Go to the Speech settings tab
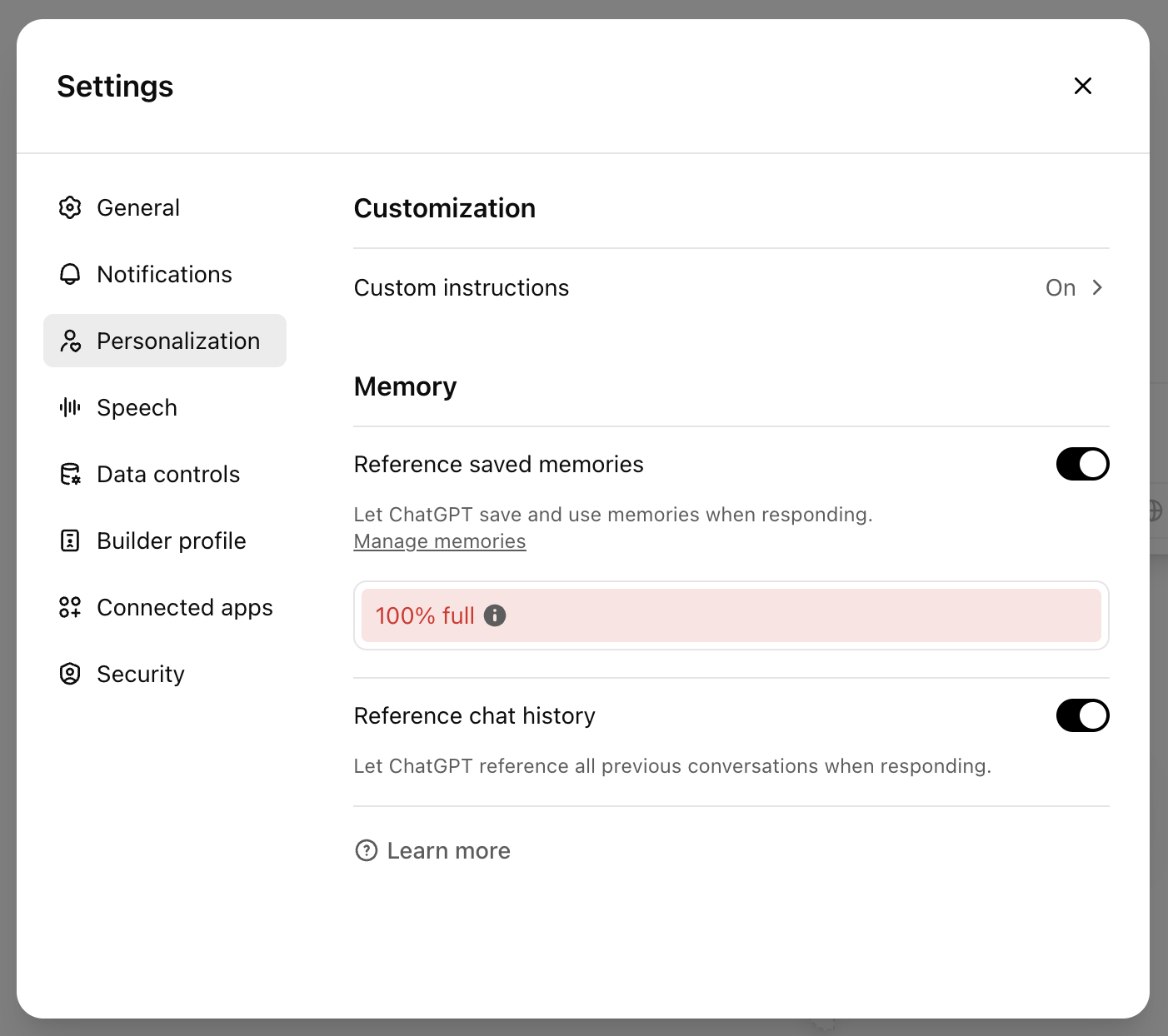1168x1036 pixels. coord(165,407)
